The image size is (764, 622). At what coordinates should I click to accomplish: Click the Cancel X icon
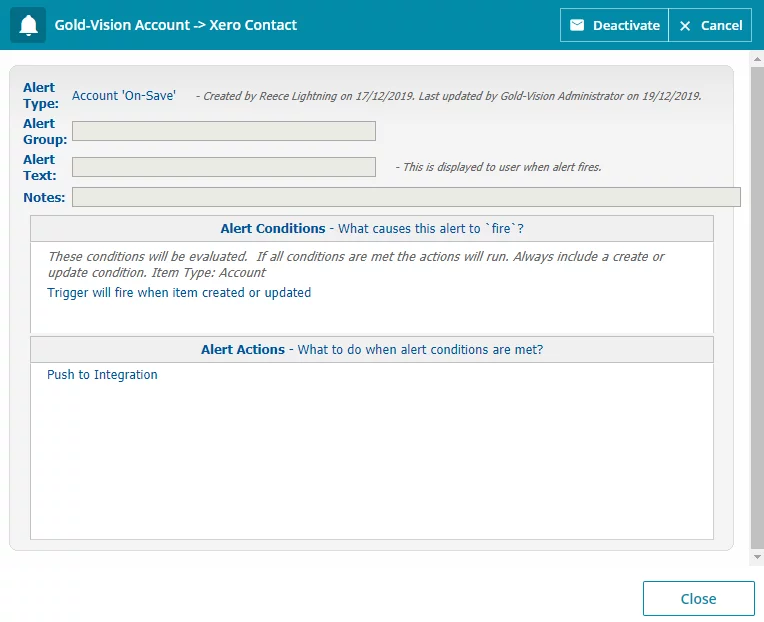[685, 26]
